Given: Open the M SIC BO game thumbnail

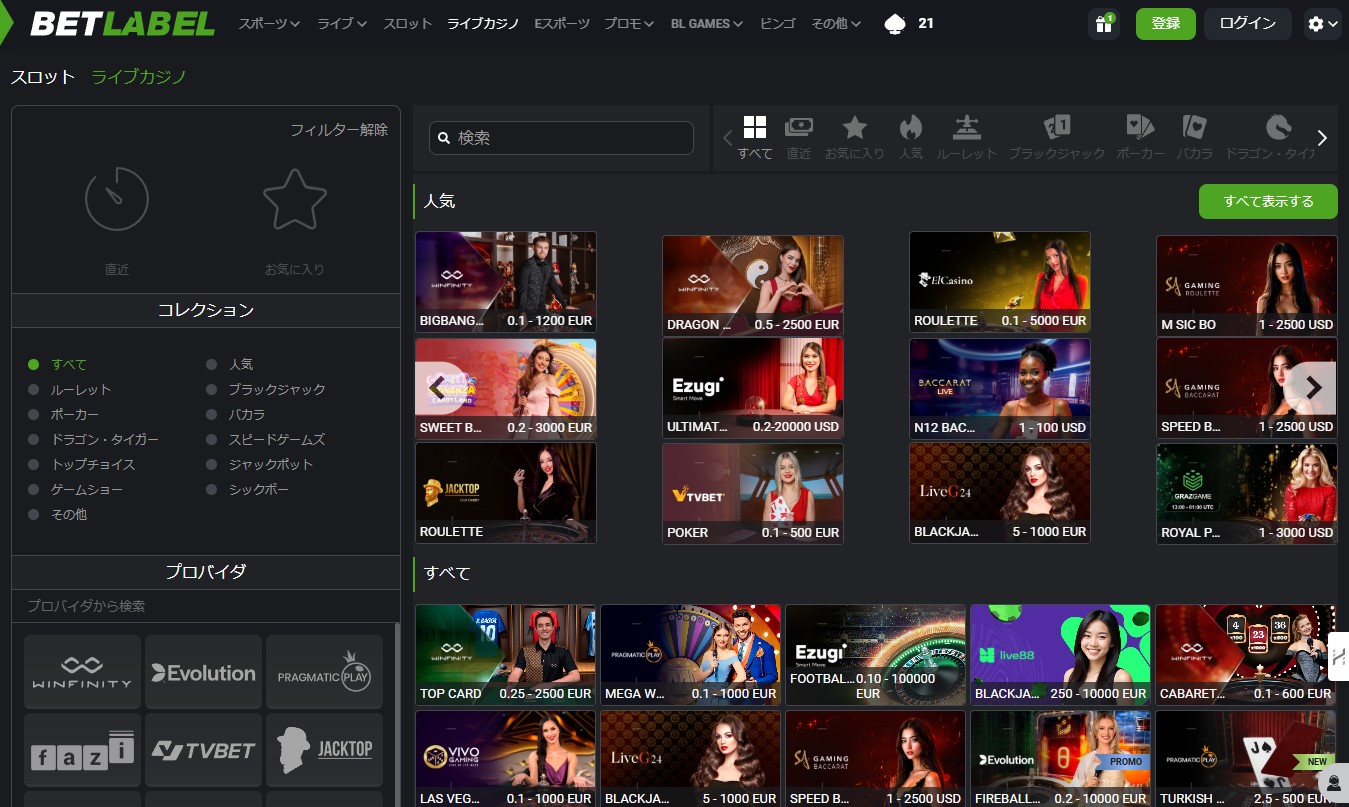Looking at the screenshot, I should click(x=1246, y=284).
